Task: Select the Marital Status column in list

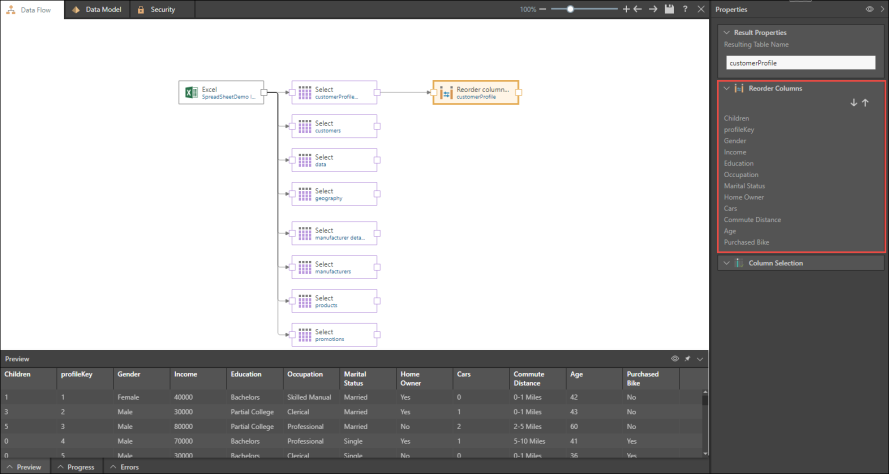Action: pos(744,186)
